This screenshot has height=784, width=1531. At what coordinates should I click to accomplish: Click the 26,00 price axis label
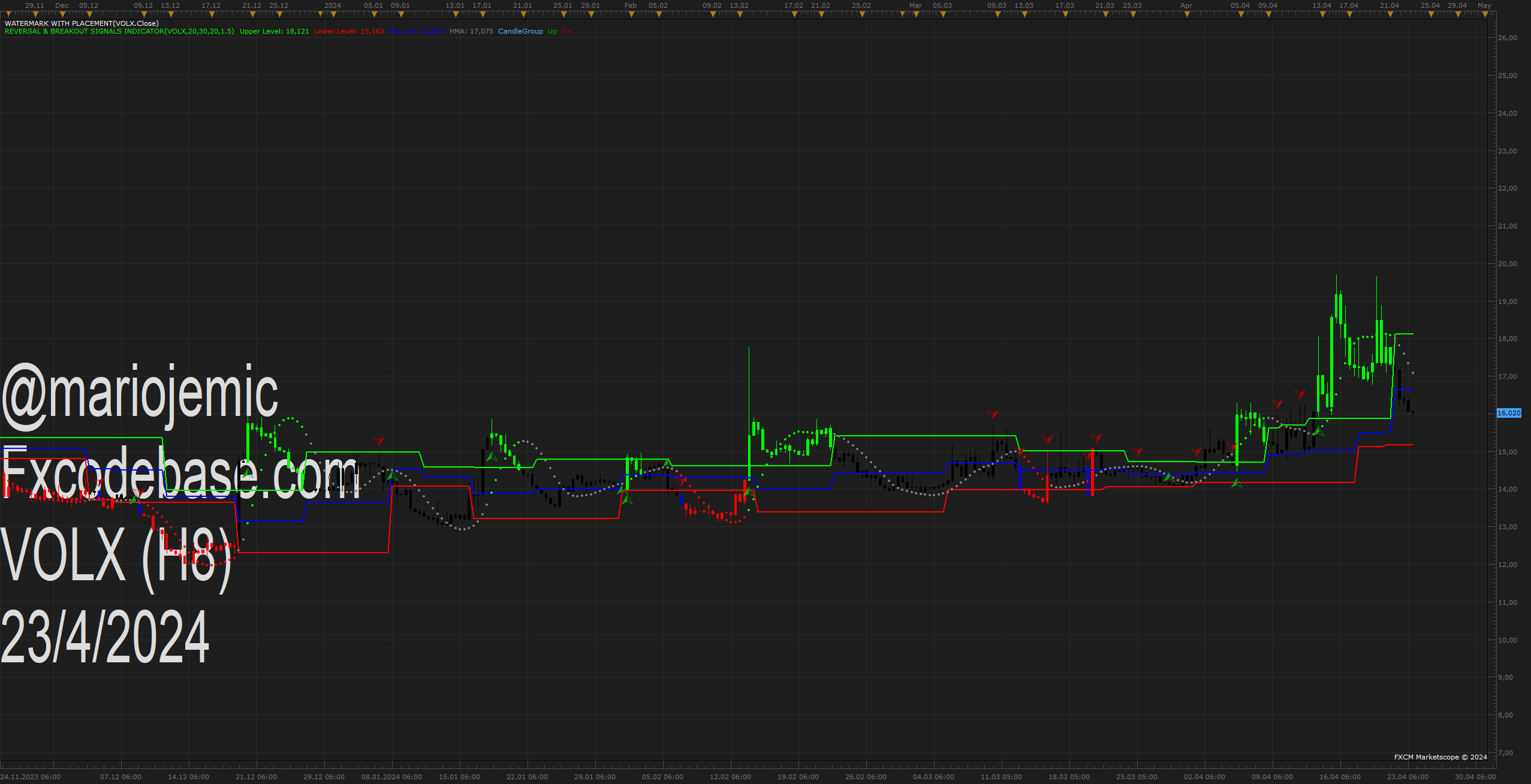click(1508, 38)
